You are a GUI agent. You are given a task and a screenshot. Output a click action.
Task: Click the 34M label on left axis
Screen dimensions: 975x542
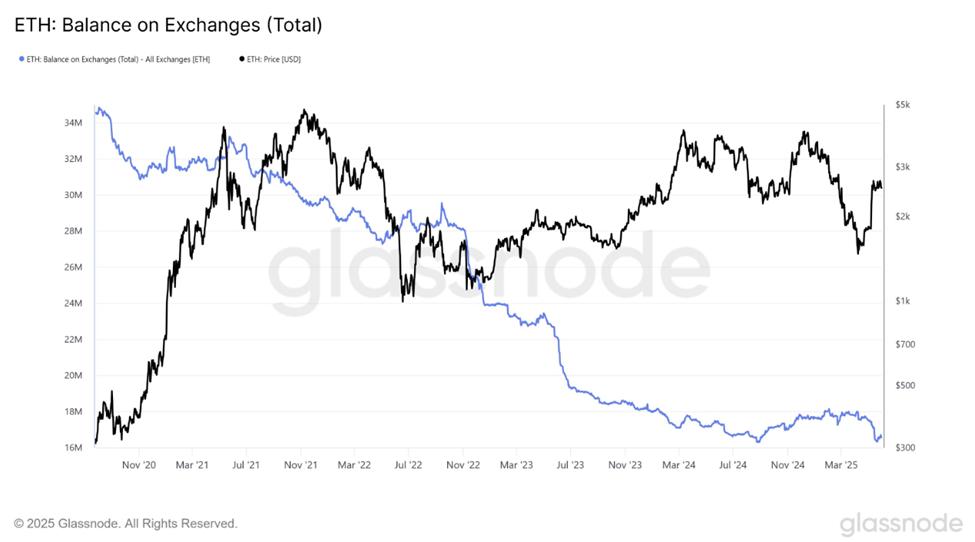(73, 123)
